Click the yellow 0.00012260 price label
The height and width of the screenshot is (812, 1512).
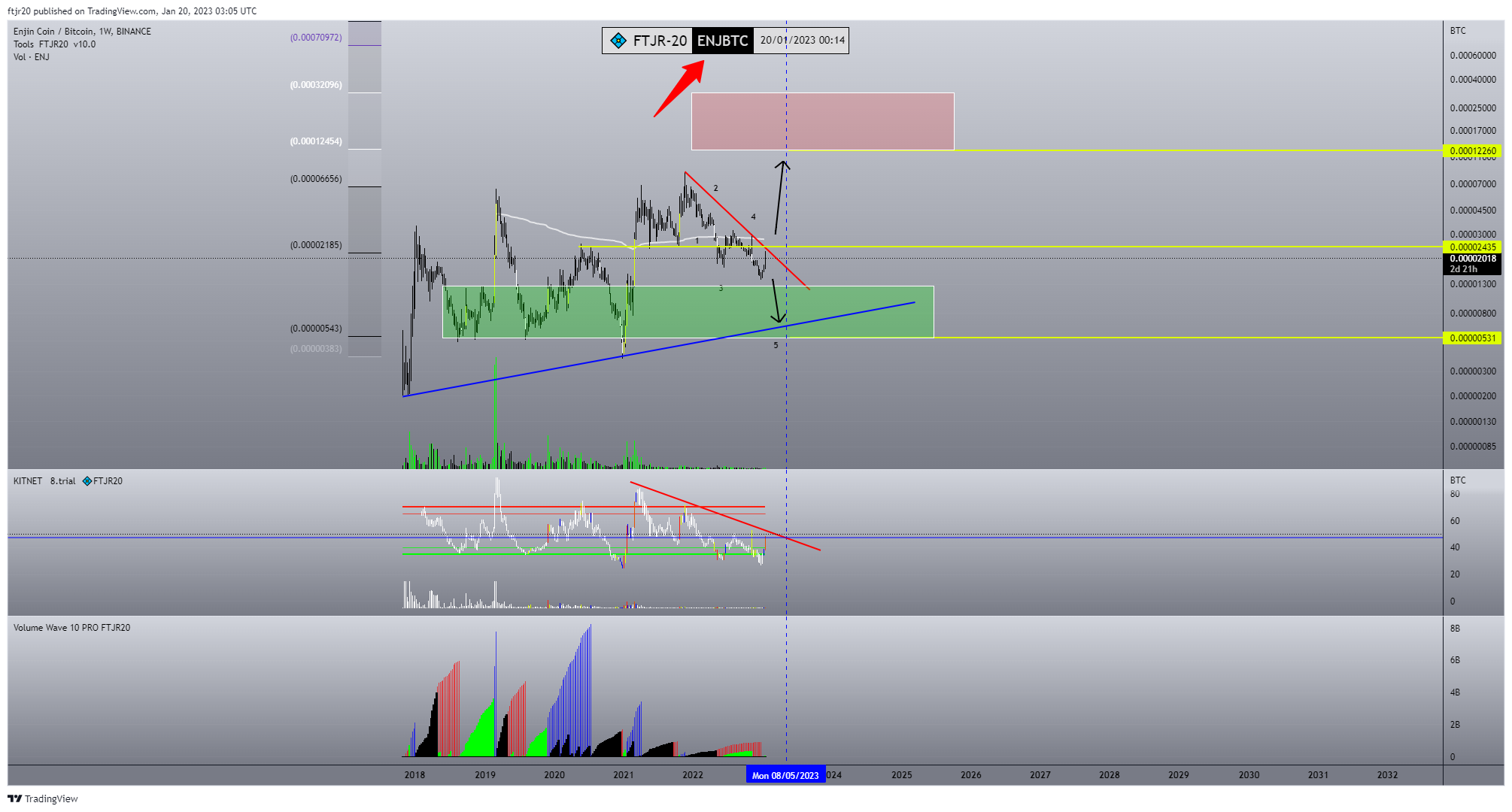[x=1473, y=151]
